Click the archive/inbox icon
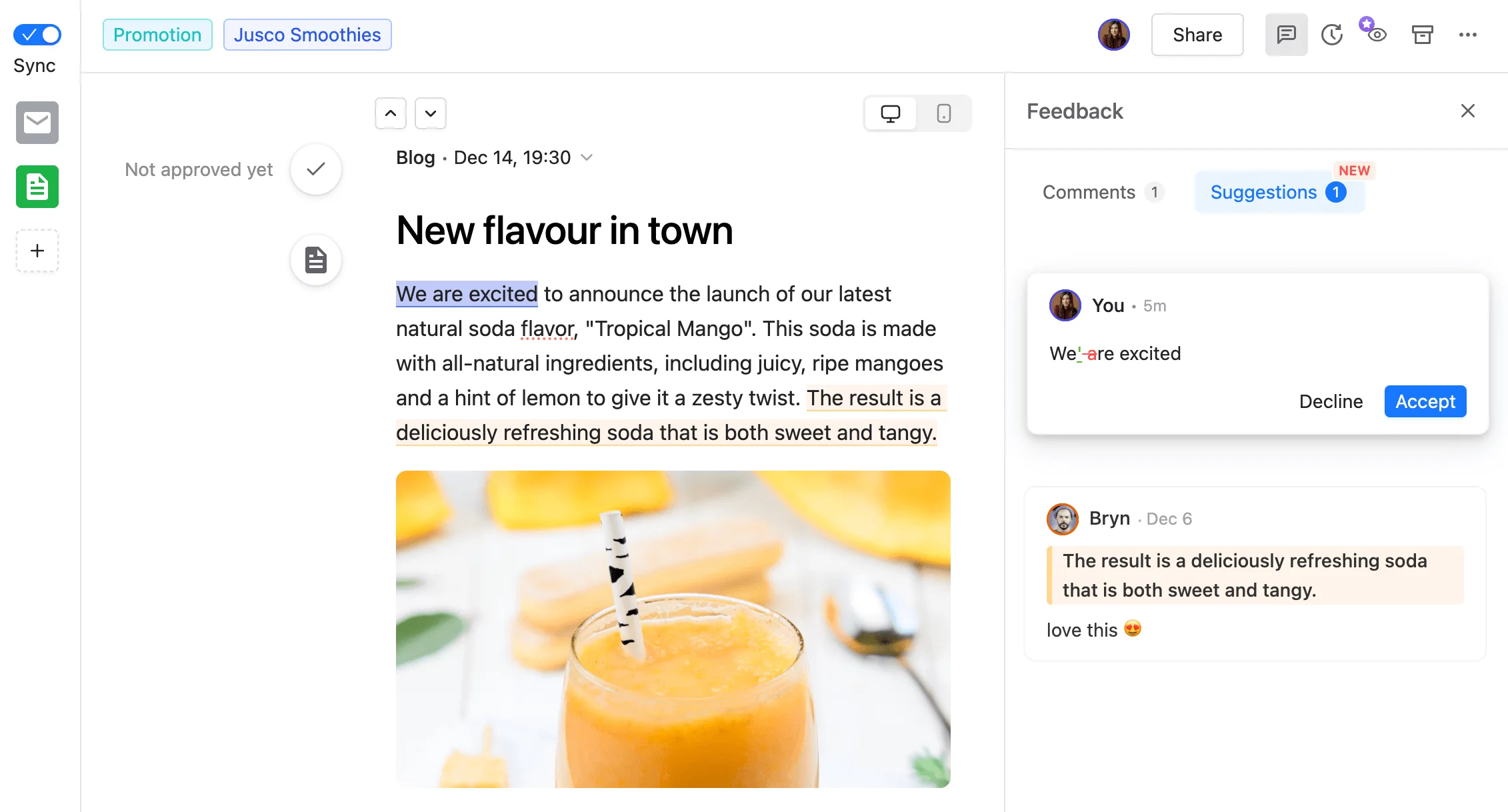 pos(1421,33)
